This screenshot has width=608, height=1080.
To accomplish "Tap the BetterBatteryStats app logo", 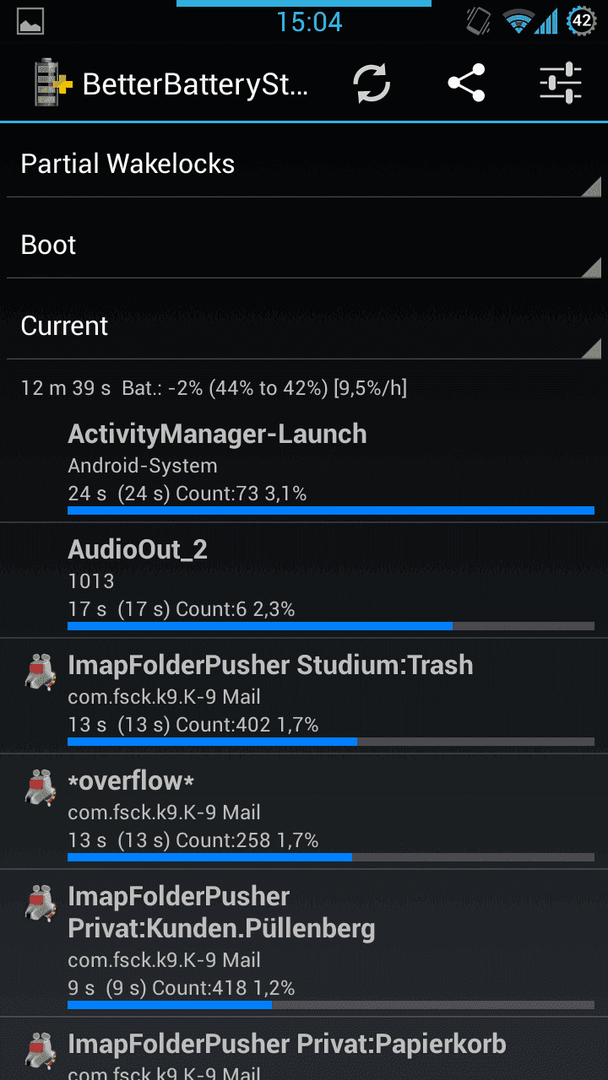I will [x=54, y=83].
